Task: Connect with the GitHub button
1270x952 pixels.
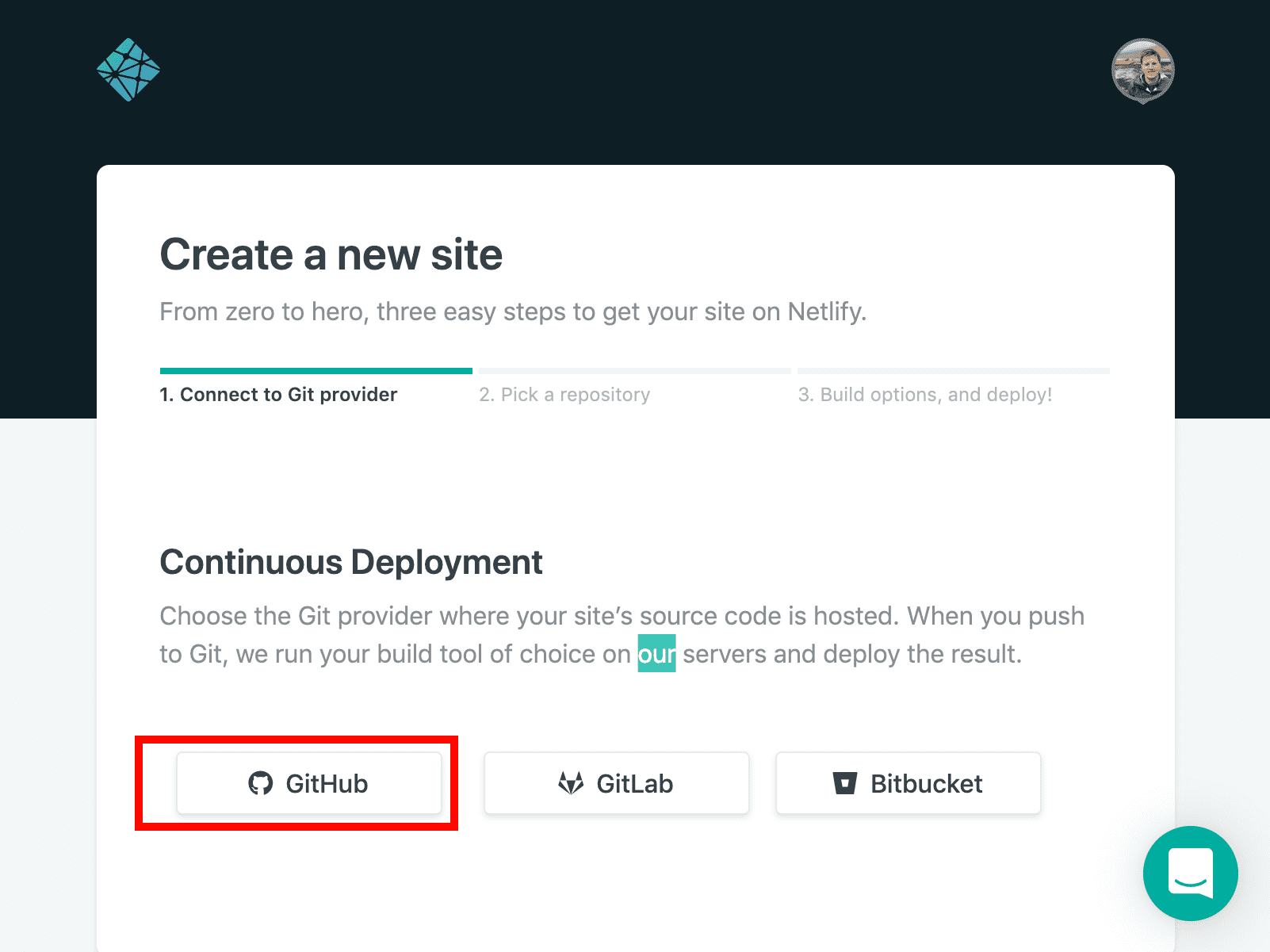Action: [x=309, y=783]
